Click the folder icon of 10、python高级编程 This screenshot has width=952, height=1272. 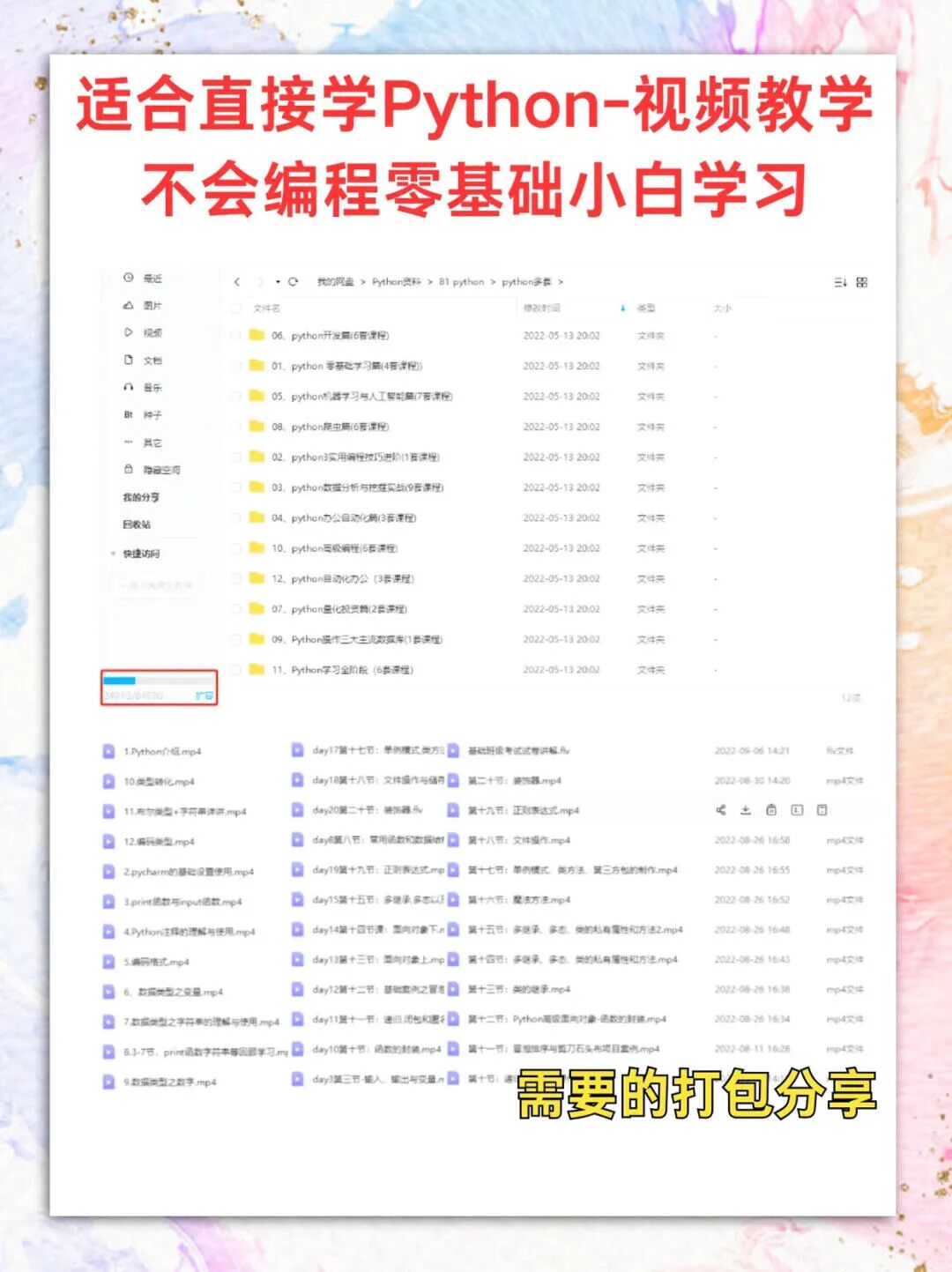257,547
